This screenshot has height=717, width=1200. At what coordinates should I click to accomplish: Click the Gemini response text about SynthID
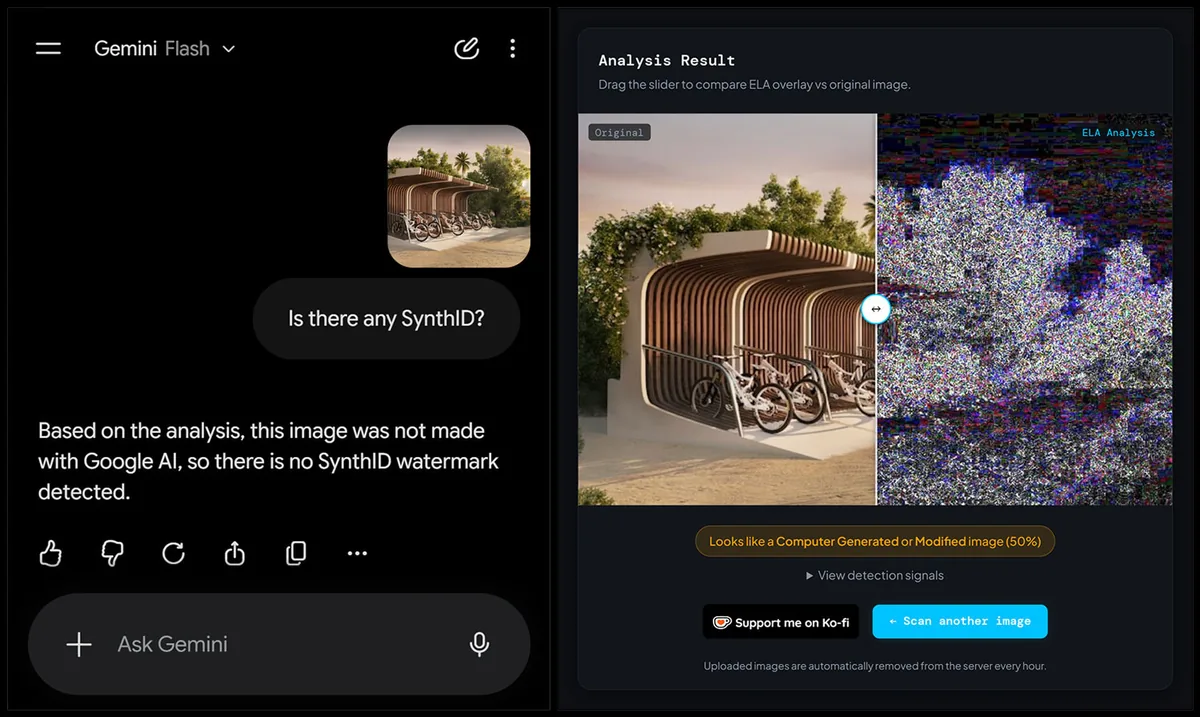click(x=268, y=461)
